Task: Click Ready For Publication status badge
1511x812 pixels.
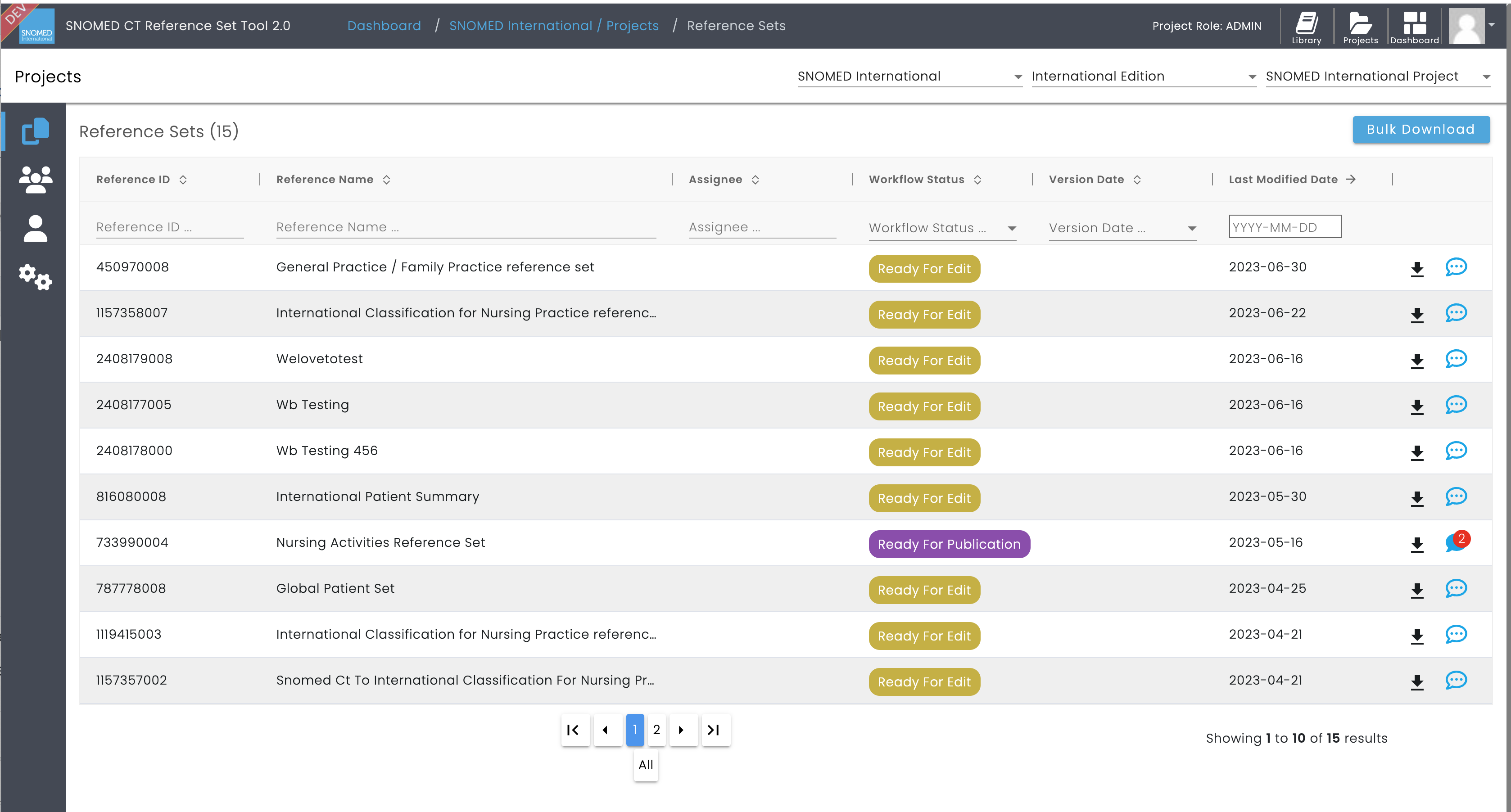Action: pyautogui.click(x=949, y=544)
